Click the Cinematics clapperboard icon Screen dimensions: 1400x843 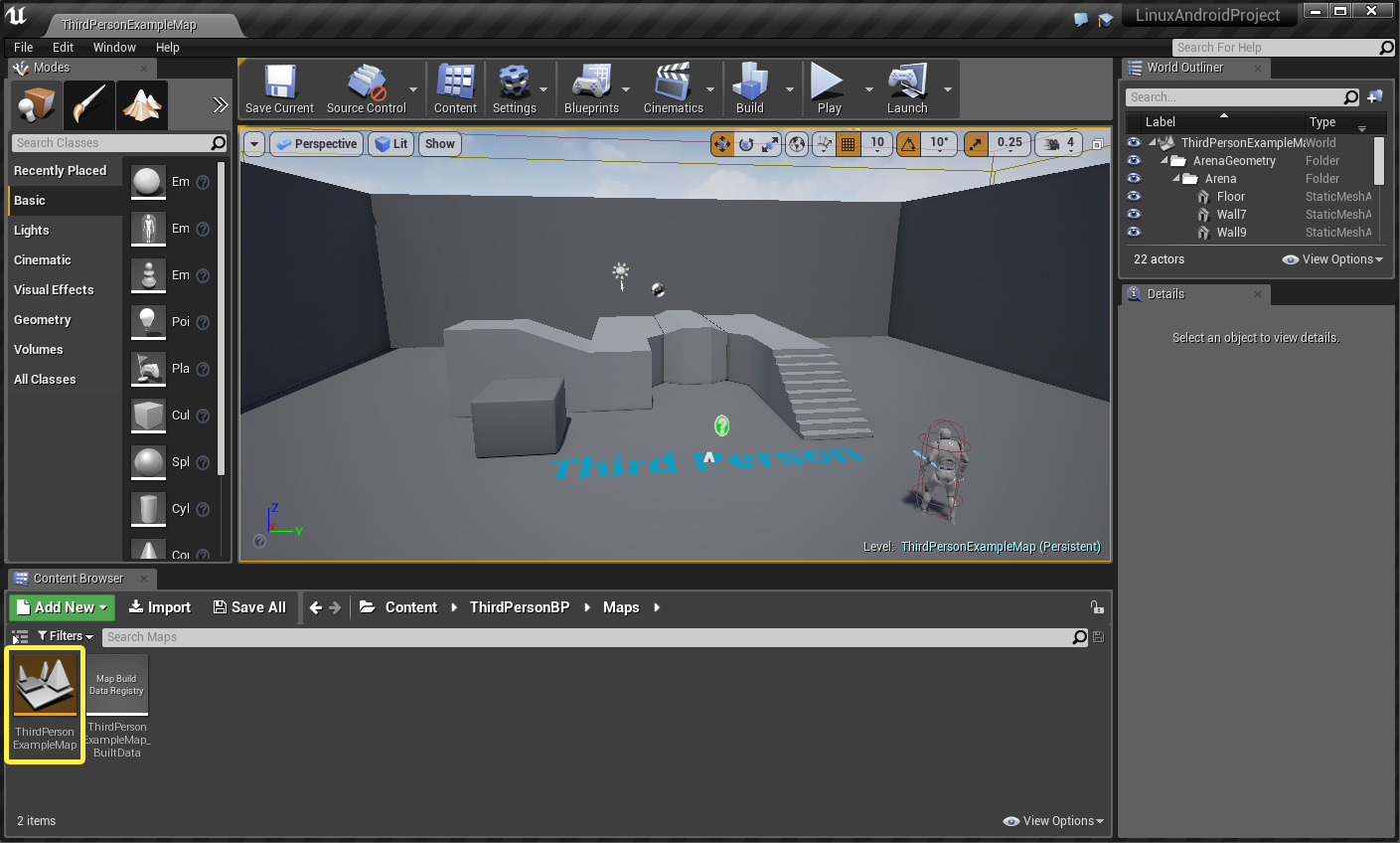click(673, 84)
